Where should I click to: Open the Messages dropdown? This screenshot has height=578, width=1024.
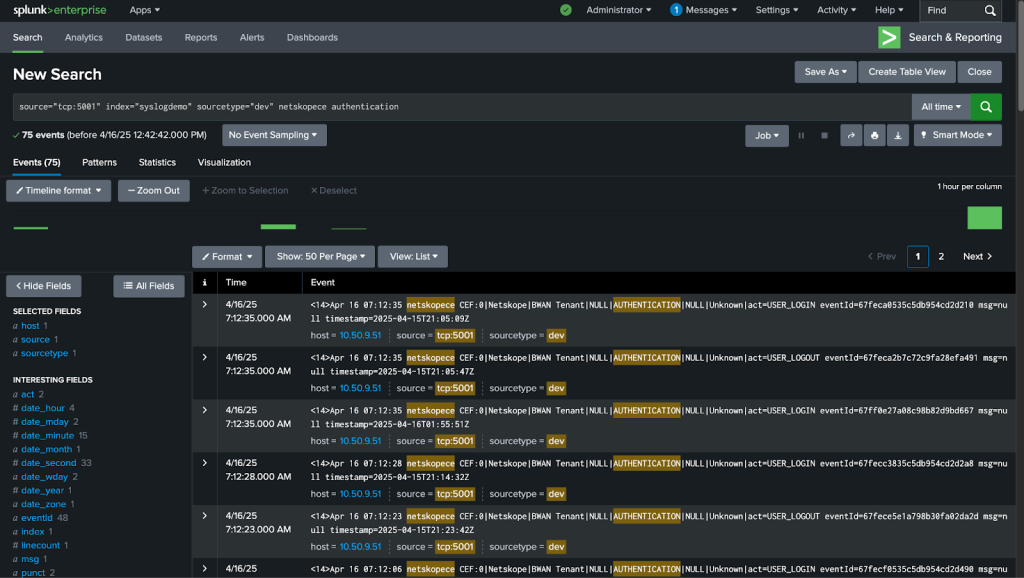coord(703,10)
